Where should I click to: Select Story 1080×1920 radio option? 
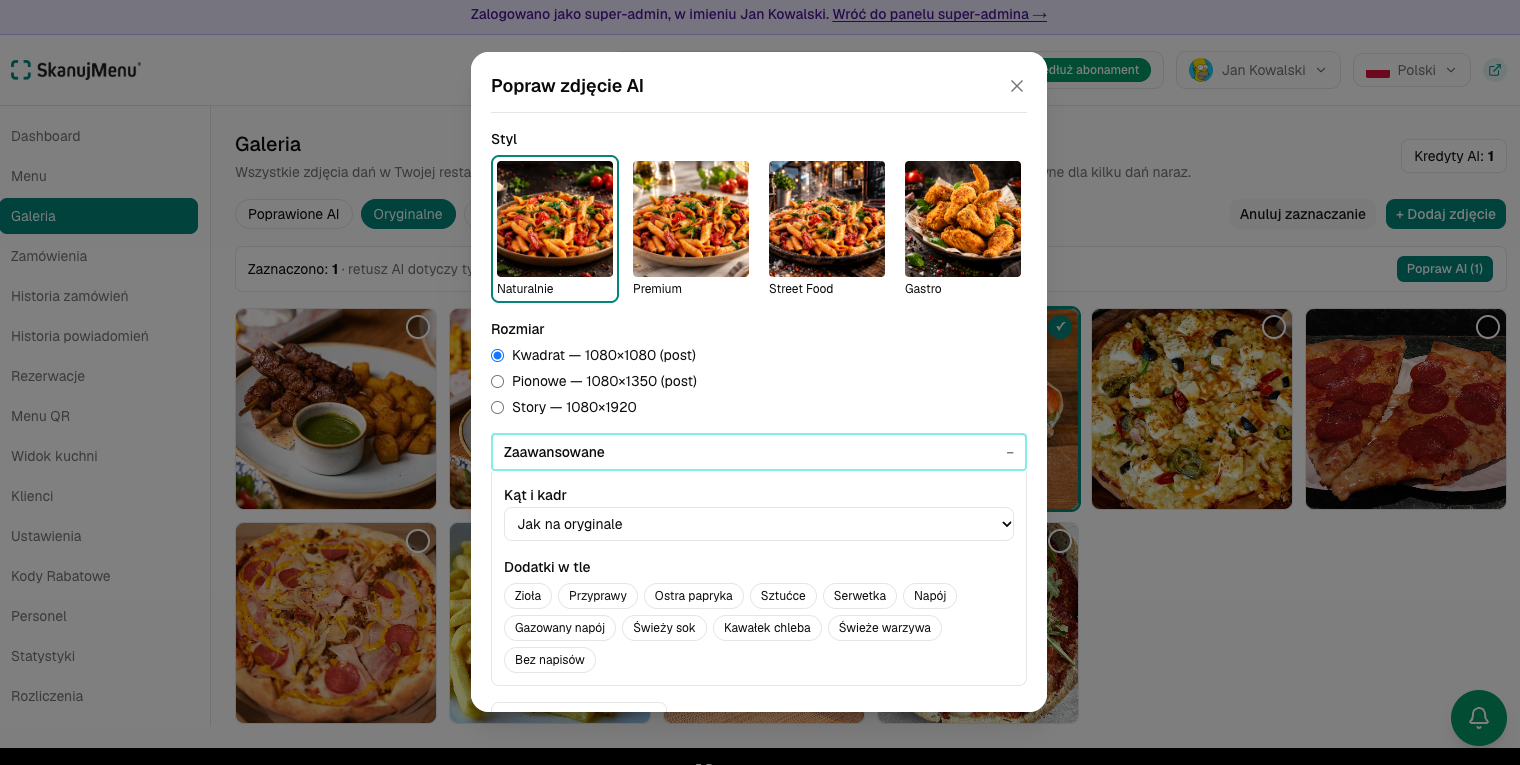click(x=498, y=407)
